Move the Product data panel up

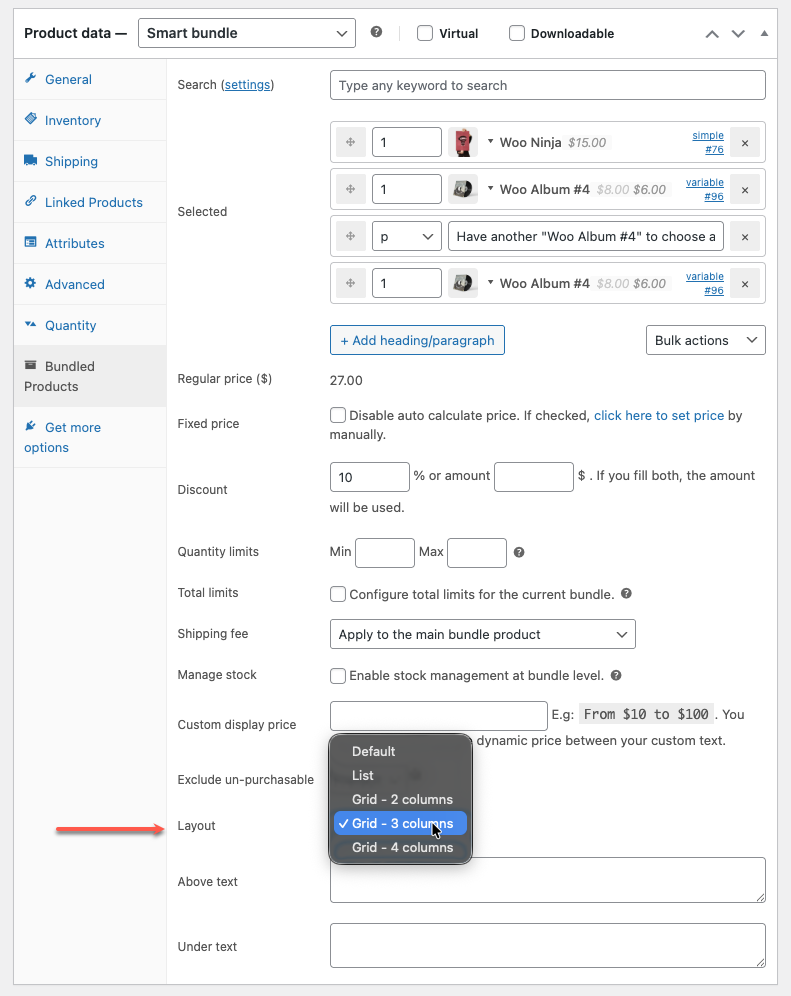pyautogui.click(x=712, y=33)
